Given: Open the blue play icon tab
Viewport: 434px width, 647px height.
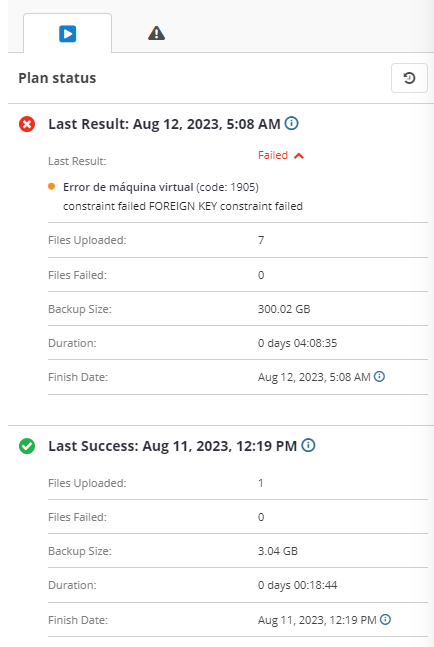Looking at the screenshot, I should [x=68, y=33].
